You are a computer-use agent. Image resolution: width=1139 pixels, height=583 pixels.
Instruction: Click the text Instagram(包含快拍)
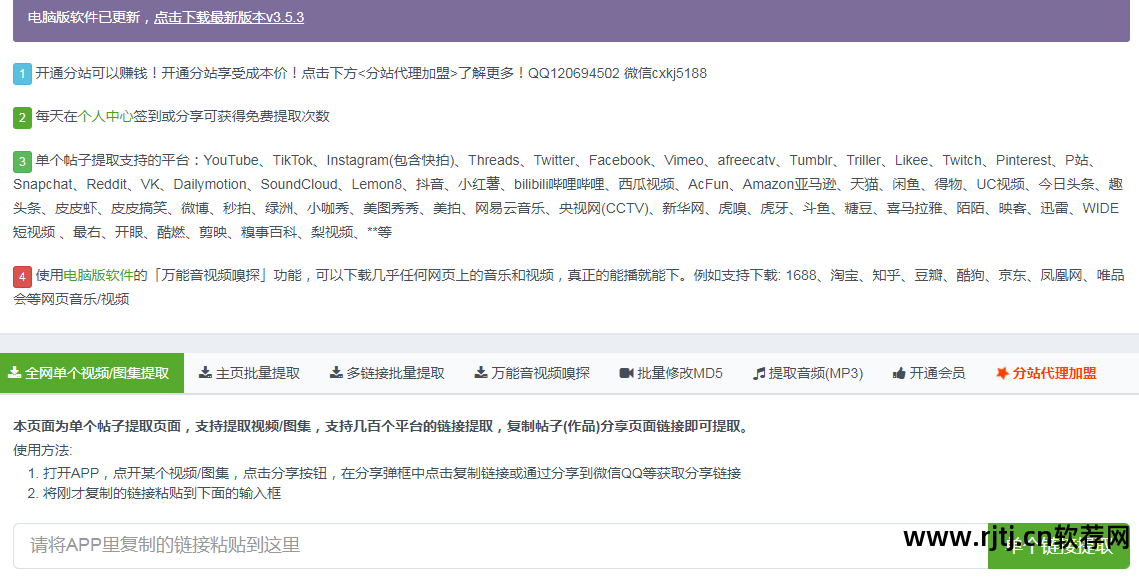[x=390, y=160]
